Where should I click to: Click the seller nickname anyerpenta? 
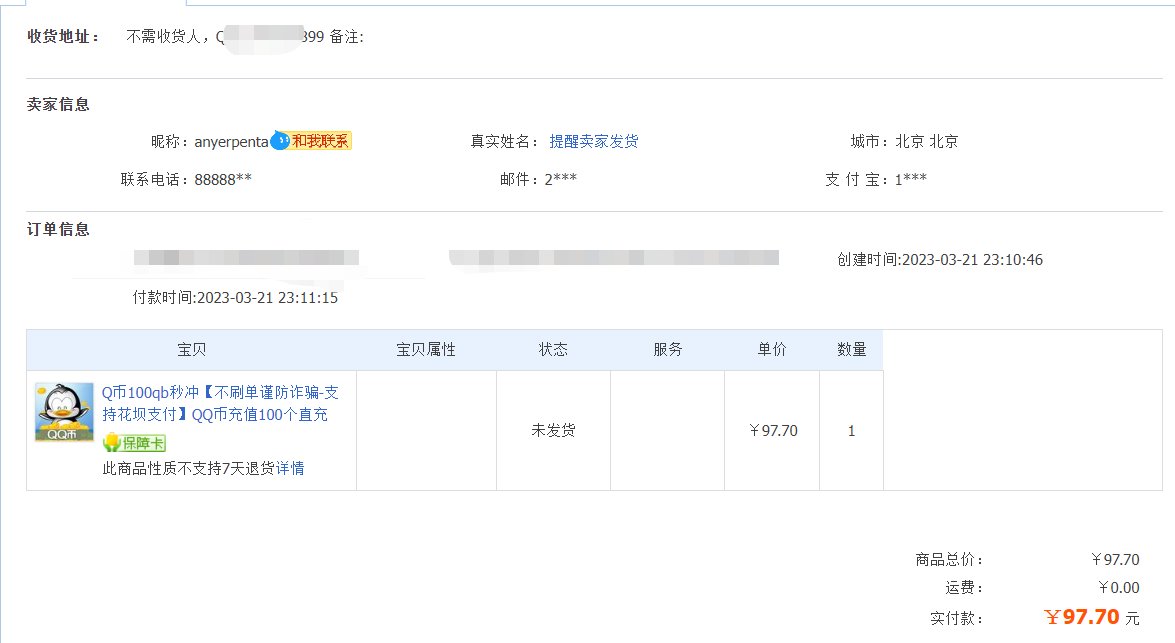pos(232,142)
